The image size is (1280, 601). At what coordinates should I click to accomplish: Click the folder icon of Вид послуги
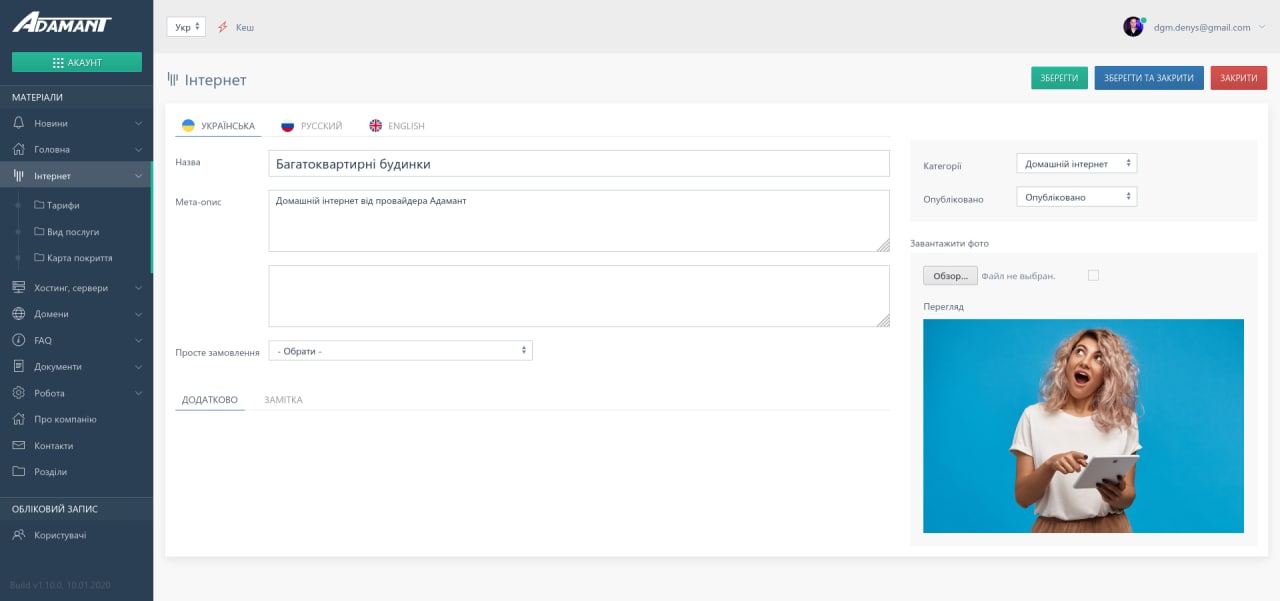tap(39, 231)
